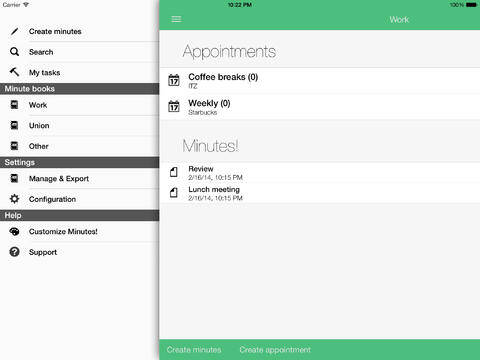The height and width of the screenshot is (360, 480).
Task: Tap the hamburger menu icon in green header
Action: click(176, 19)
